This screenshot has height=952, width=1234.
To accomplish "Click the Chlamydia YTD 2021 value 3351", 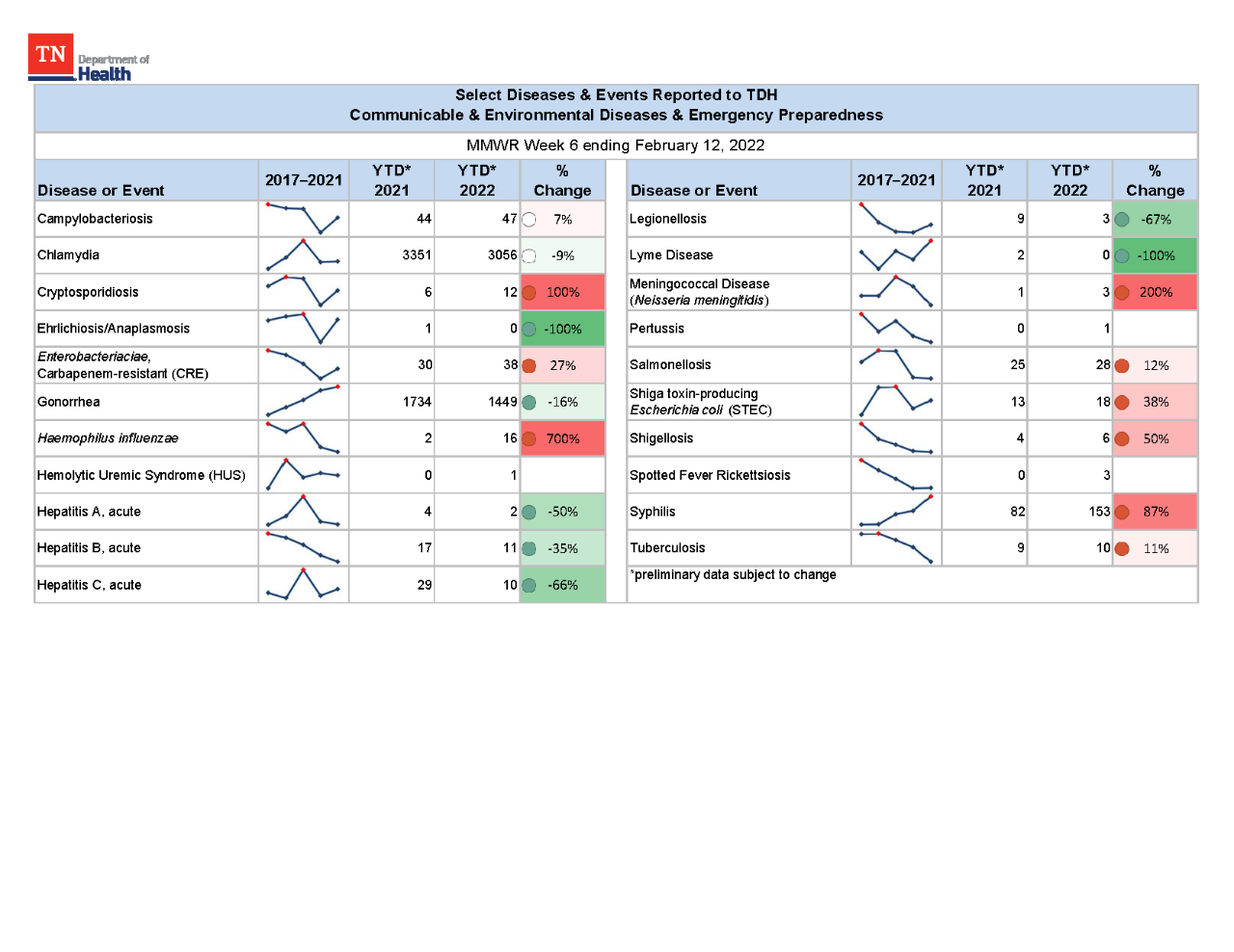I will (416, 255).
